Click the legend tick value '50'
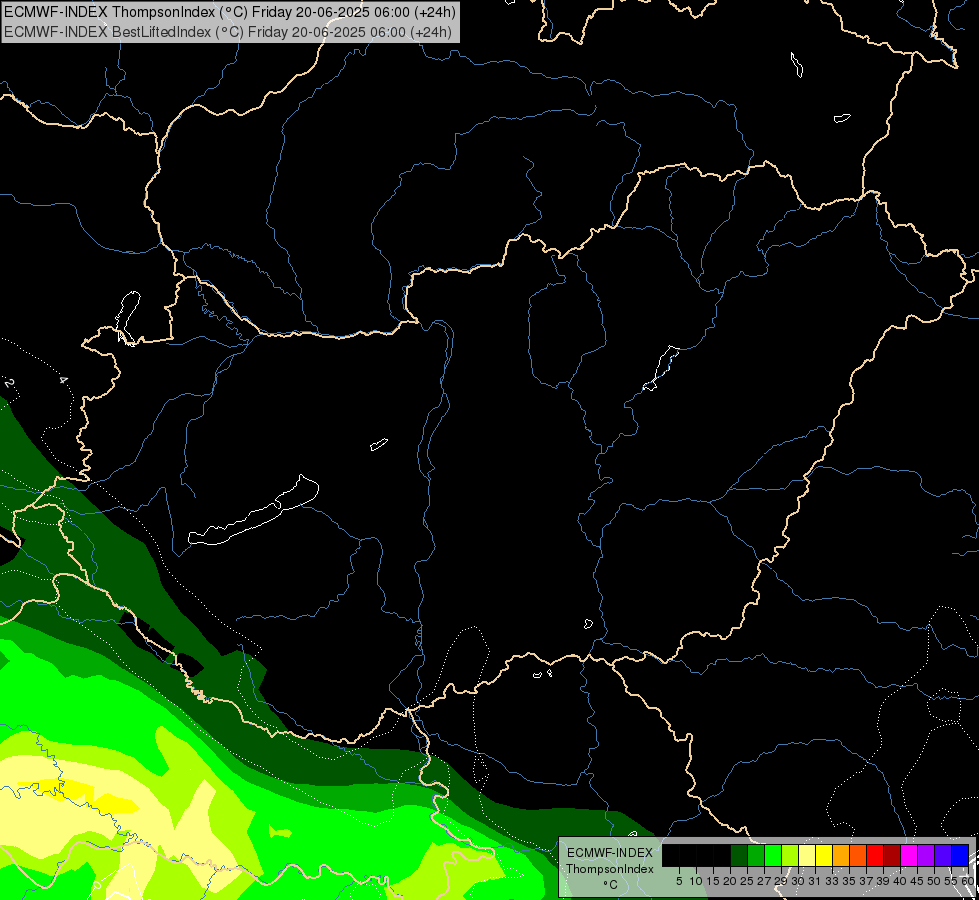Image resolution: width=979 pixels, height=900 pixels. [933, 881]
